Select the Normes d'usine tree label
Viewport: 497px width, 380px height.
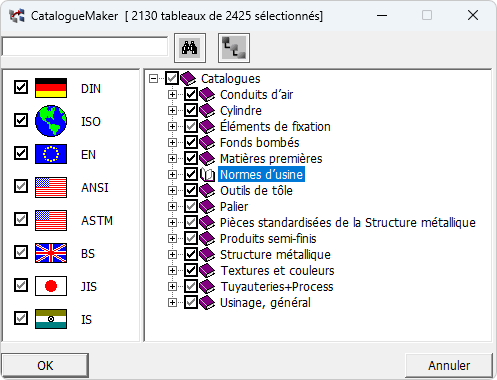click(x=261, y=174)
